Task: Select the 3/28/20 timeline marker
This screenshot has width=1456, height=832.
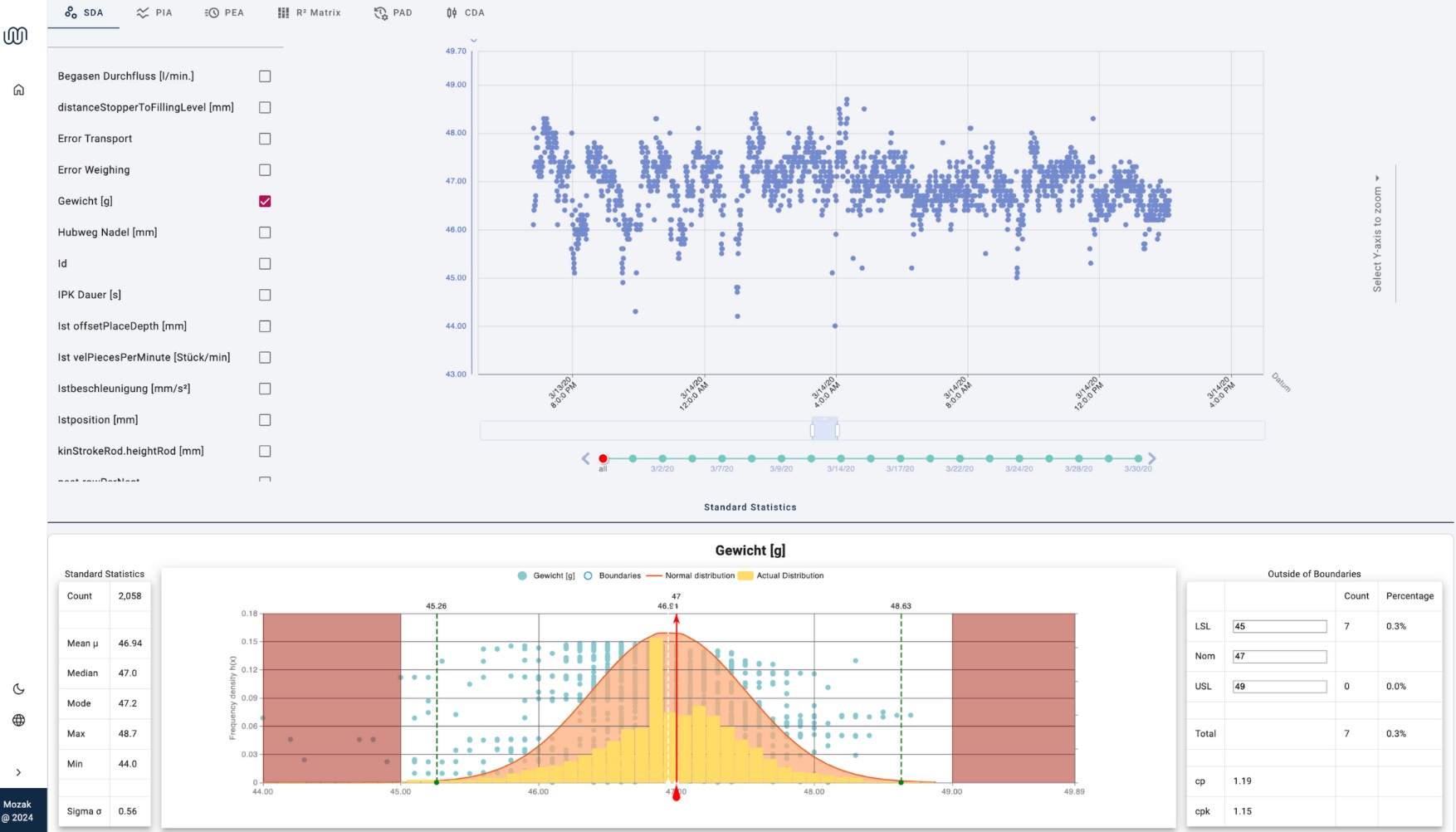Action: [x=1079, y=458]
